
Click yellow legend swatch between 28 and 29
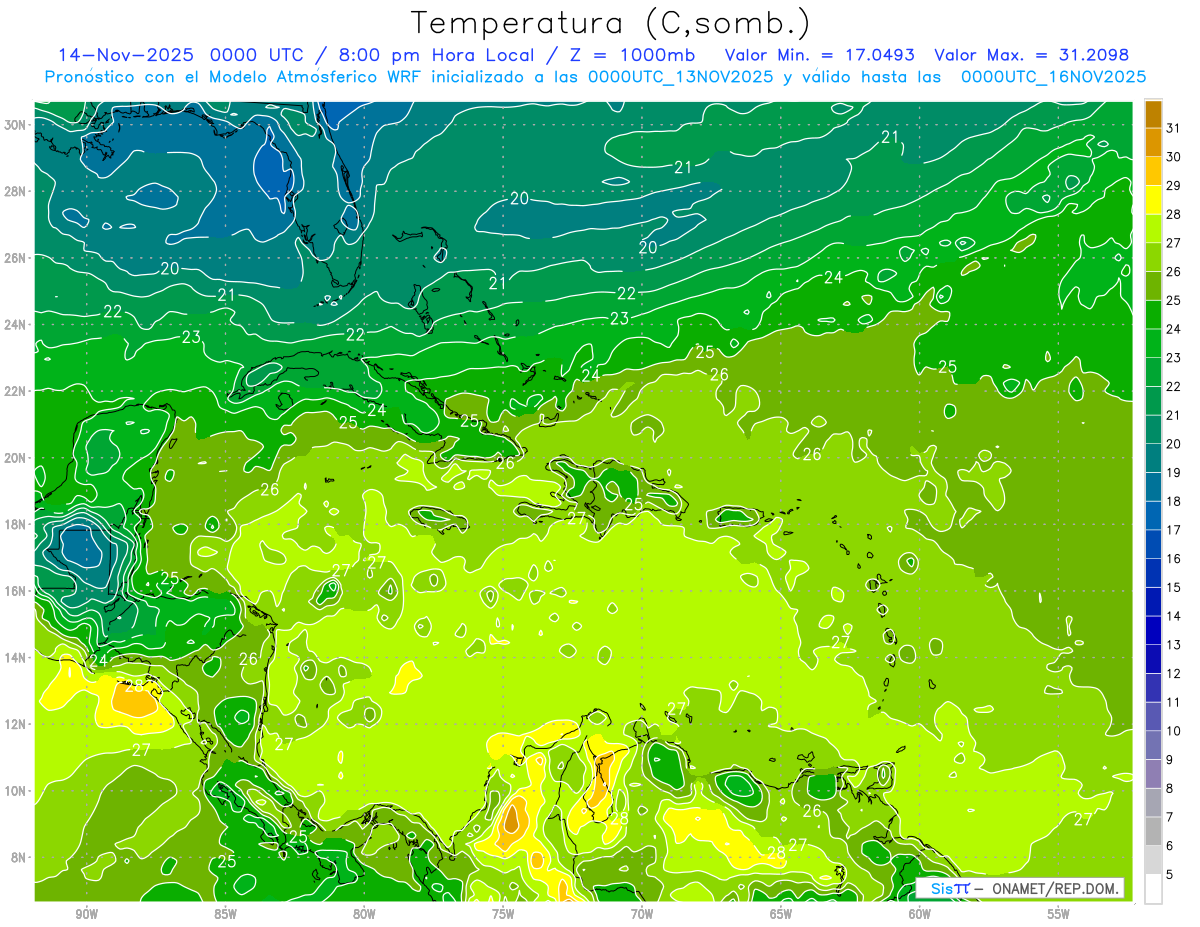pyautogui.click(x=1153, y=200)
